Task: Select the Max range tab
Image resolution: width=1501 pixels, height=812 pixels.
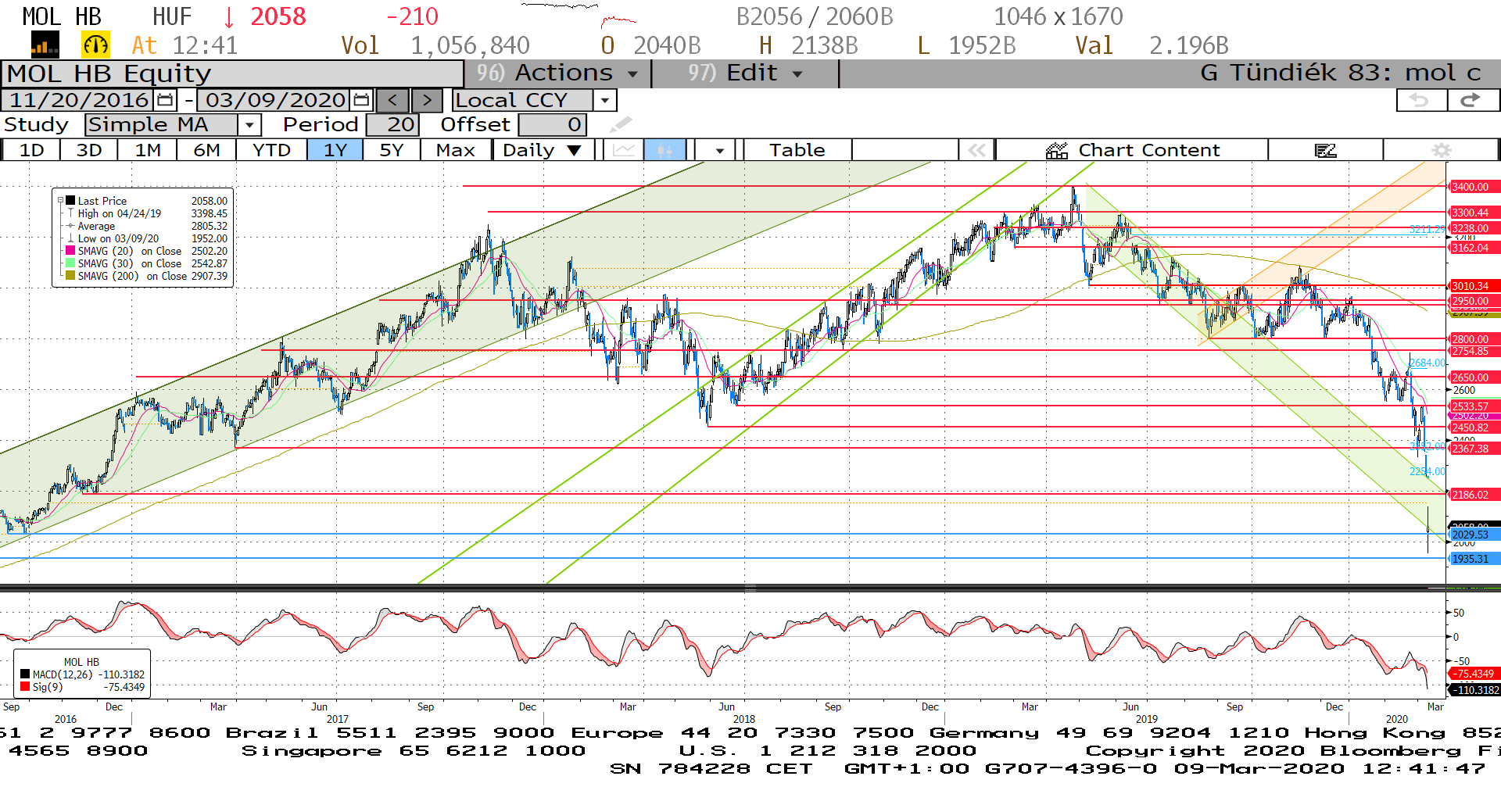Action: (x=456, y=150)
